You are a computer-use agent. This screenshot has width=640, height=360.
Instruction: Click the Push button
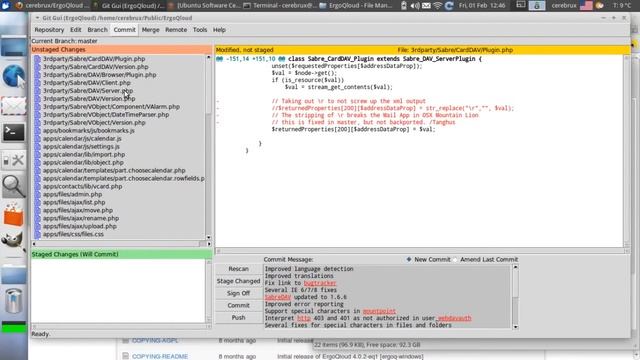pos(238,318)
